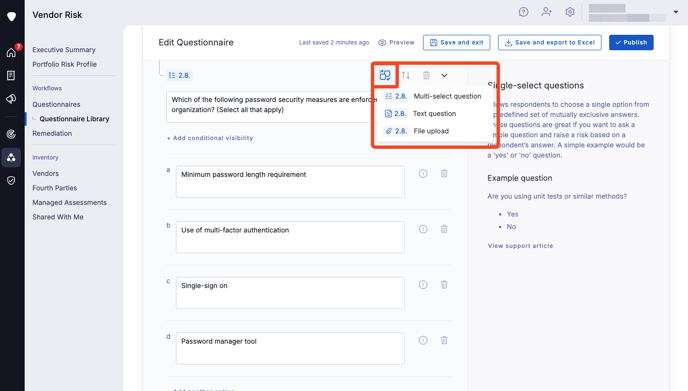Image resolution: width=688 pixels, height=391 pixels.
Task: Select Questionnaire Library in the sidebar
Action: click(74, 119)
